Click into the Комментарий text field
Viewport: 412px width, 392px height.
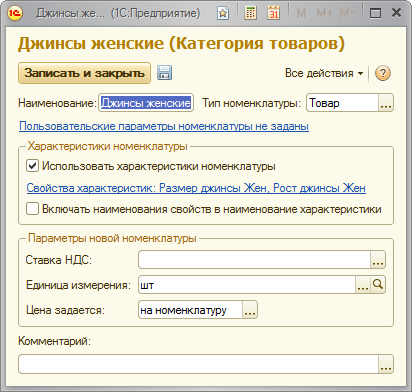pyautogui.click(x=199, y=364)
